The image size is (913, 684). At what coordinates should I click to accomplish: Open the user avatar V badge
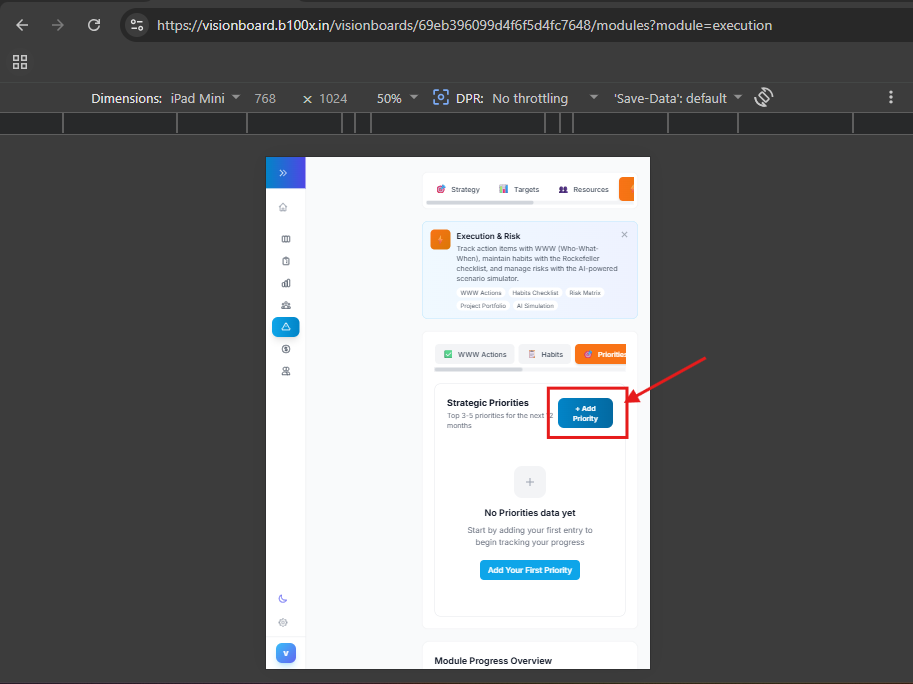286,653
